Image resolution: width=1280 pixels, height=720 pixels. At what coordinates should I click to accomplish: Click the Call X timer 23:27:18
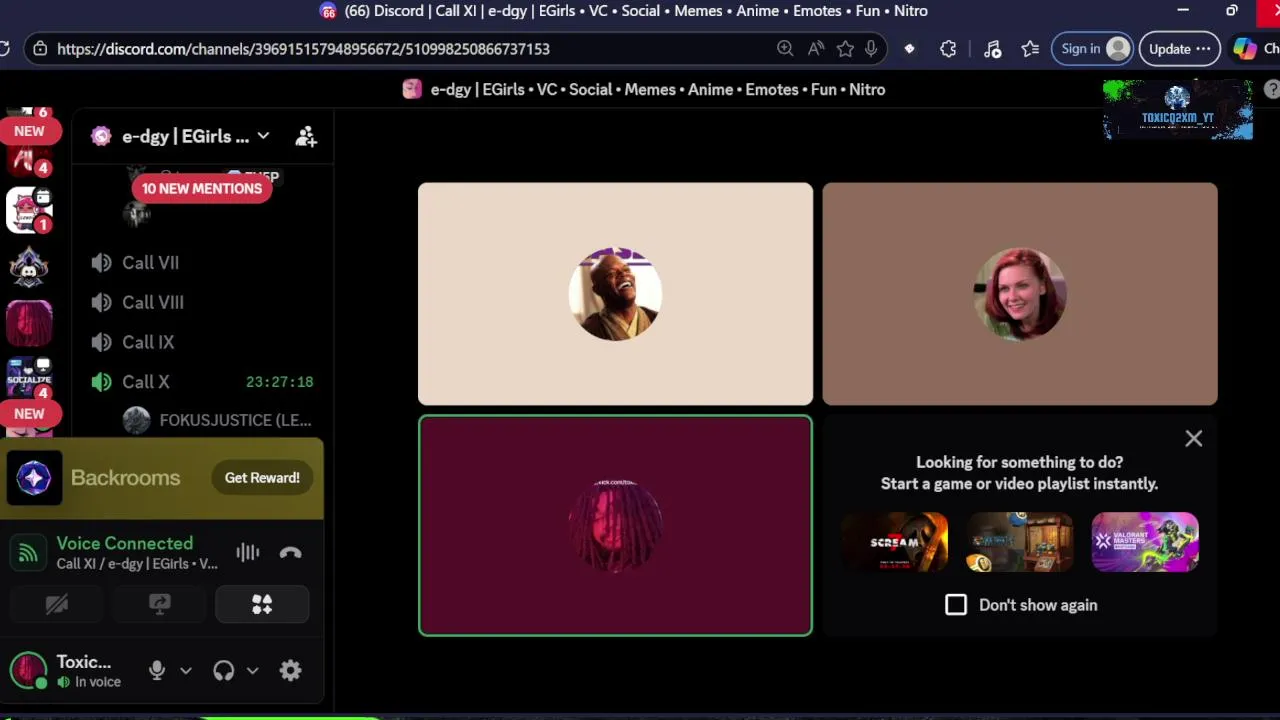tap(280, 382)
